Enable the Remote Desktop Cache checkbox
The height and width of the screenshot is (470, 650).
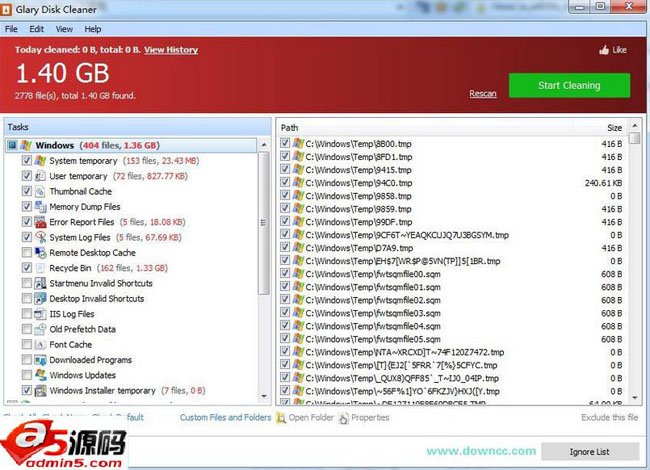27,253
